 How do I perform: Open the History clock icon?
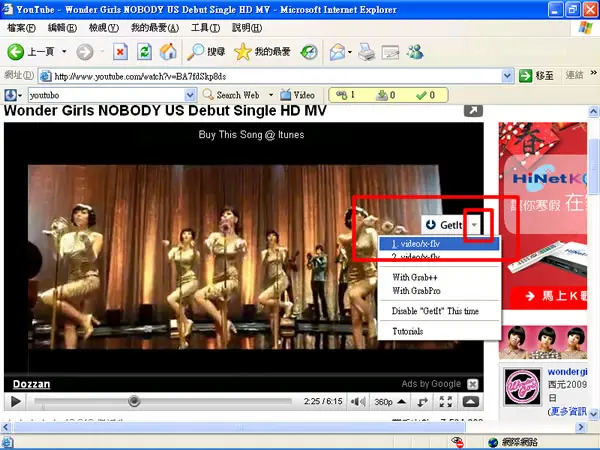[309, 52]
